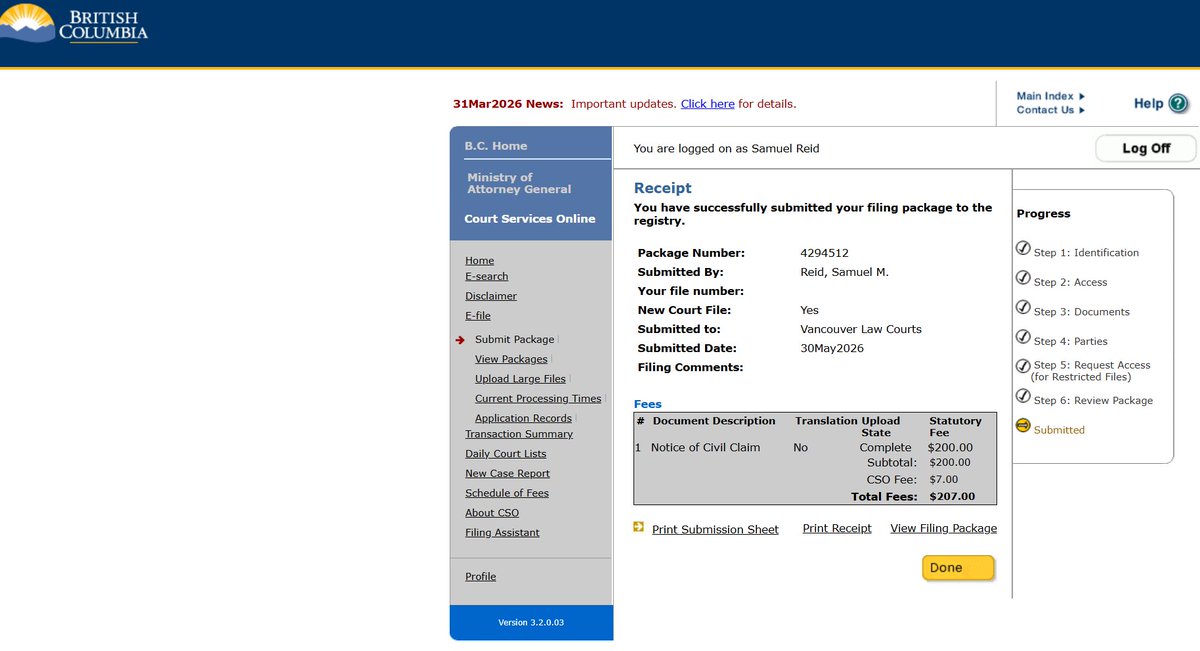Click the red arrow beside Submit Package
1200x651 pixels.
click(460, 340)
